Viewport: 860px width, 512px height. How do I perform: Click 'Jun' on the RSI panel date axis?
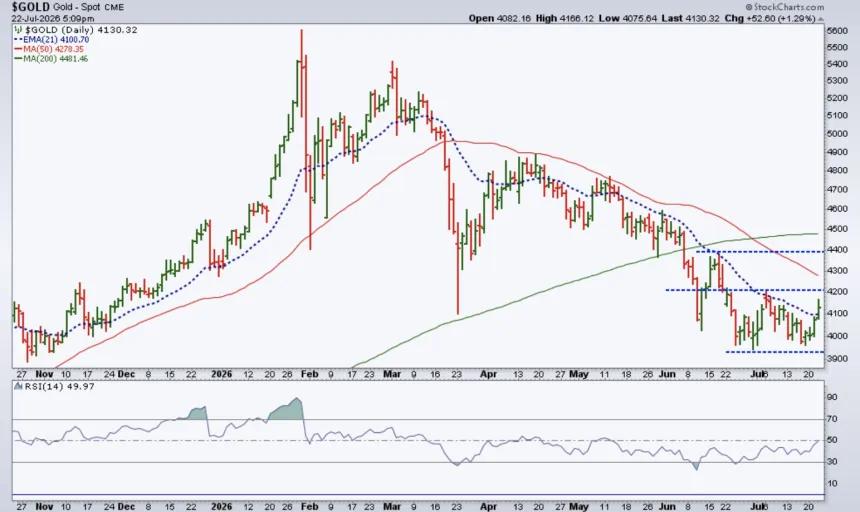click(x=667, y=507)
